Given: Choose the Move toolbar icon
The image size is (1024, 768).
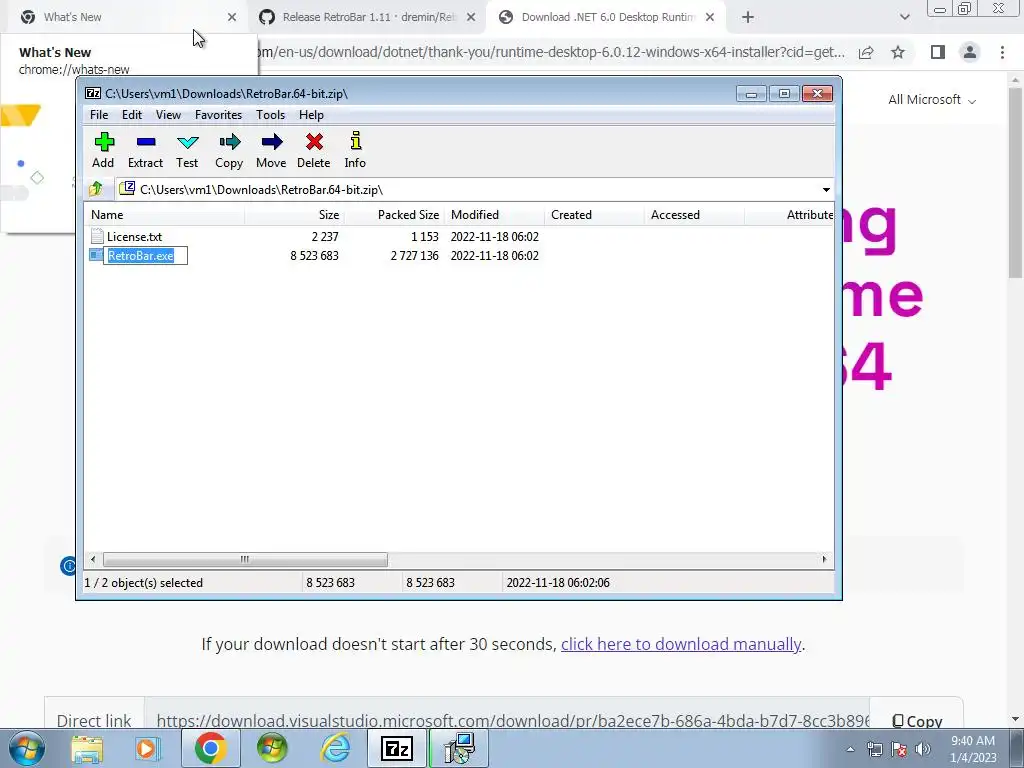Looking at the screenshot, I should point(271,150).
